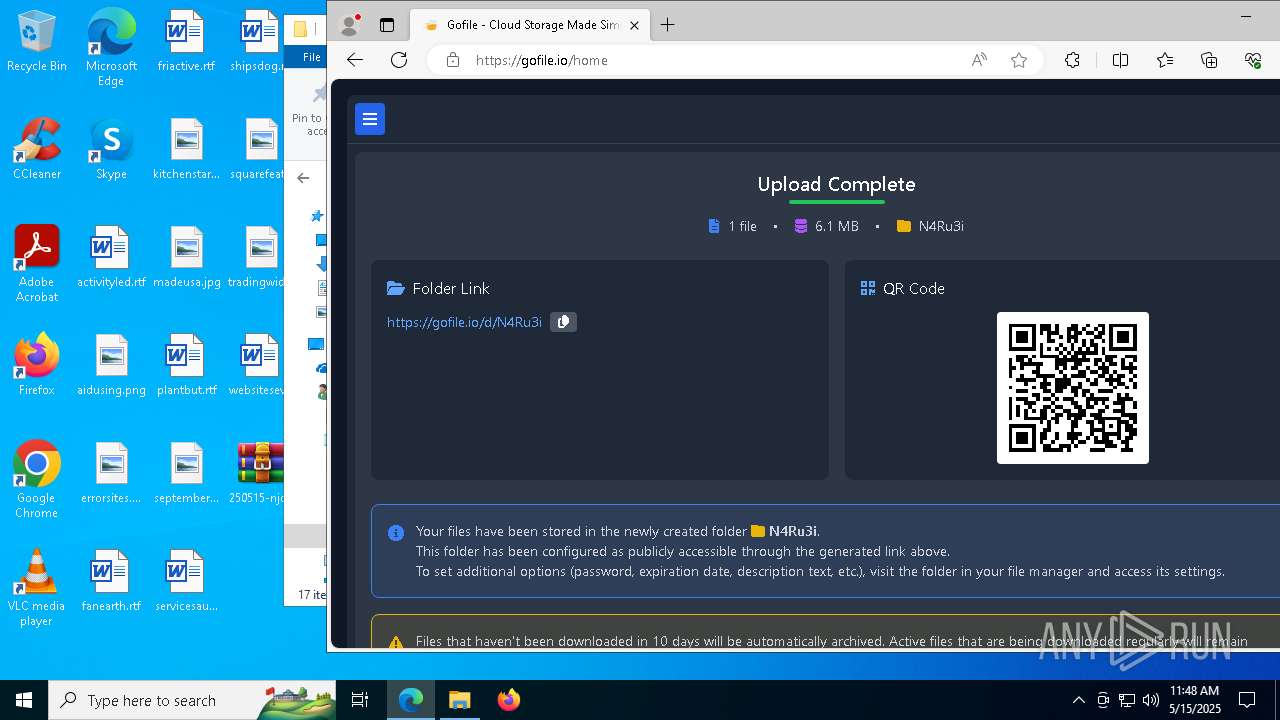Open the 250515 WinRAR archive
The image size is (1280, 720).
(260, 474)
